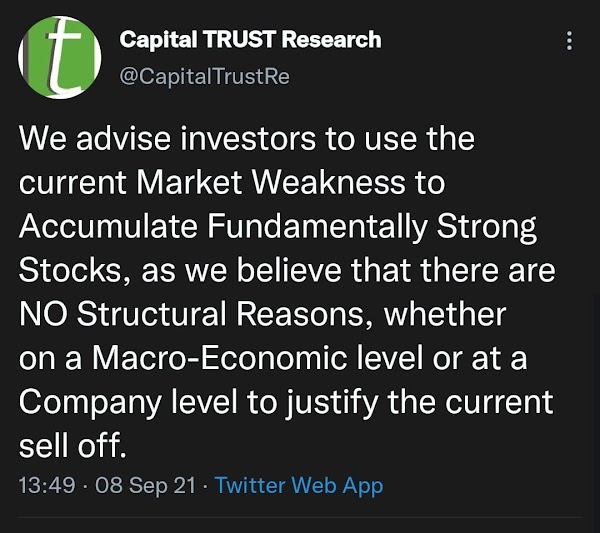This screenshot has height=533, width=600.
Task: Click the white letter t in the avatar
Action: point(64,57)
